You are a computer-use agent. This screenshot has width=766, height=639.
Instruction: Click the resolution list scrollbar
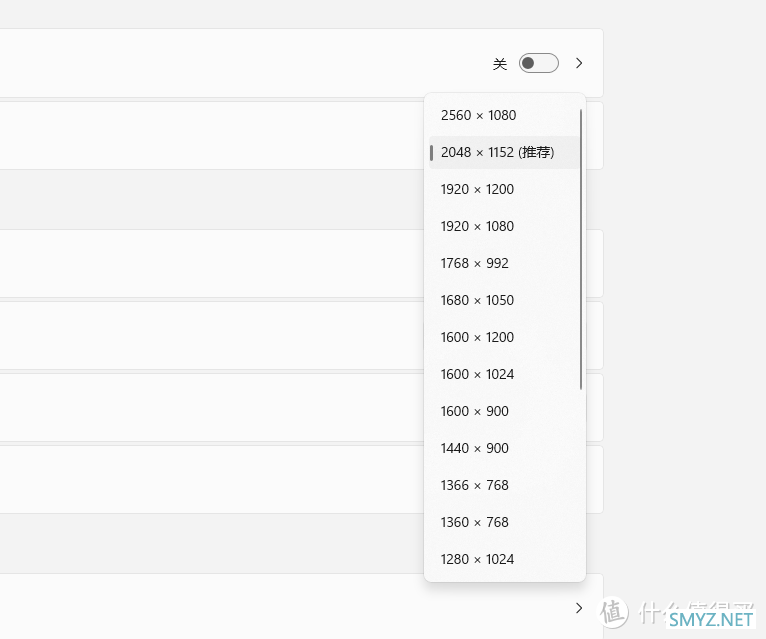tap(581, 250)
